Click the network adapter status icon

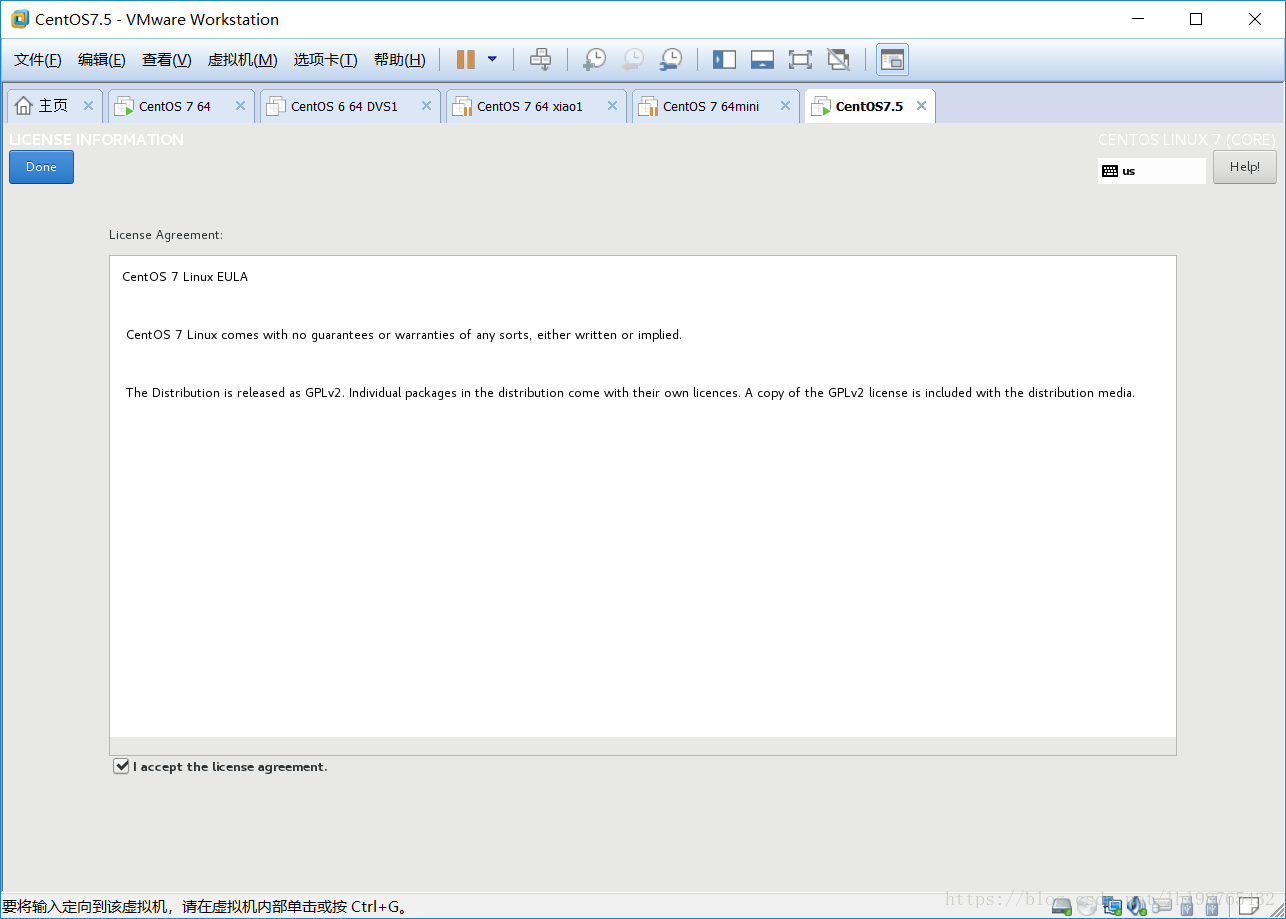(x=1112, y=906)
